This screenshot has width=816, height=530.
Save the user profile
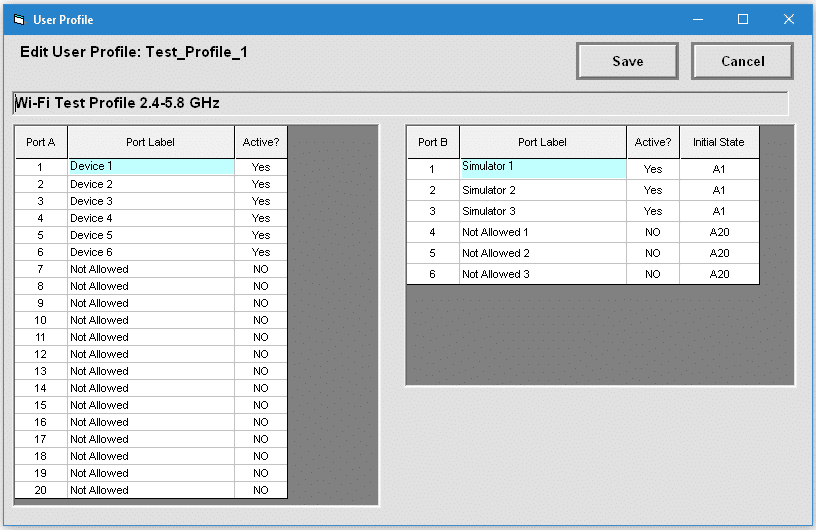tap(627, 61)
